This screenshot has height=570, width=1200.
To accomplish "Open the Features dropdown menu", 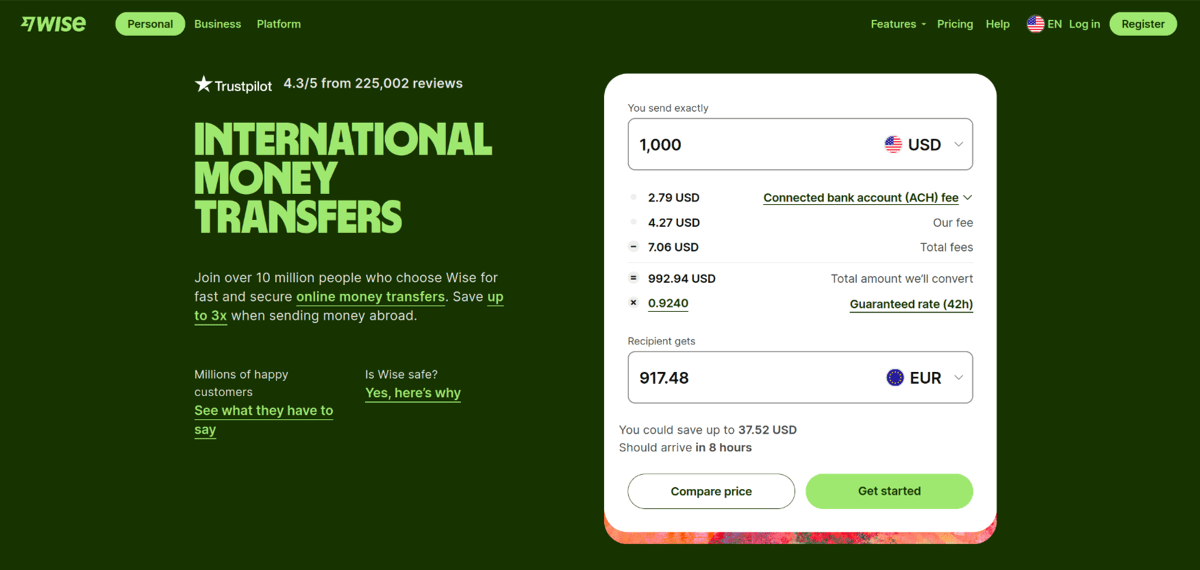I will click(x=898, y=24).
